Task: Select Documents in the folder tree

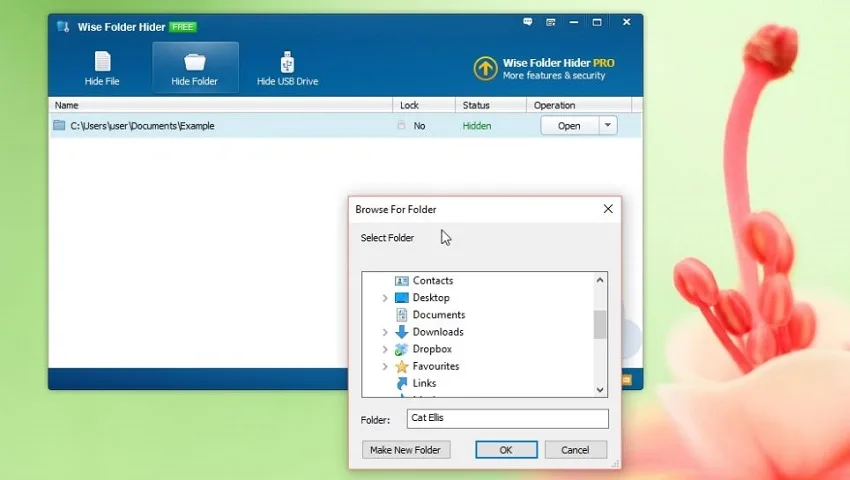Action: (x=439, y=315)
